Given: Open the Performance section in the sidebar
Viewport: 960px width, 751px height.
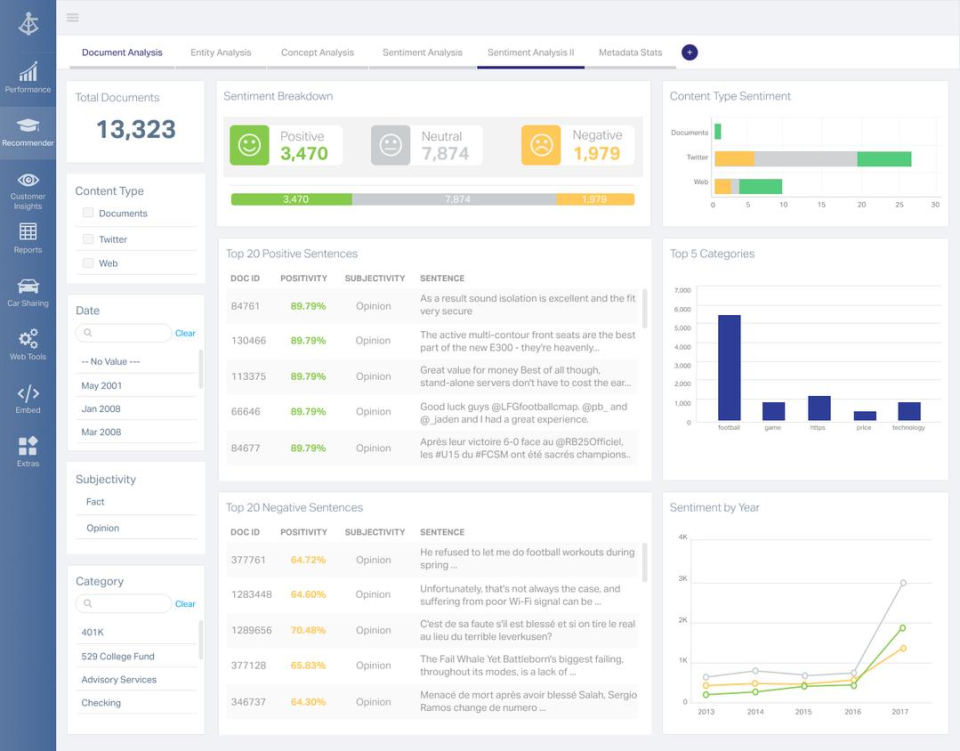Looking at the screenshot, I should tap(28, 78).
